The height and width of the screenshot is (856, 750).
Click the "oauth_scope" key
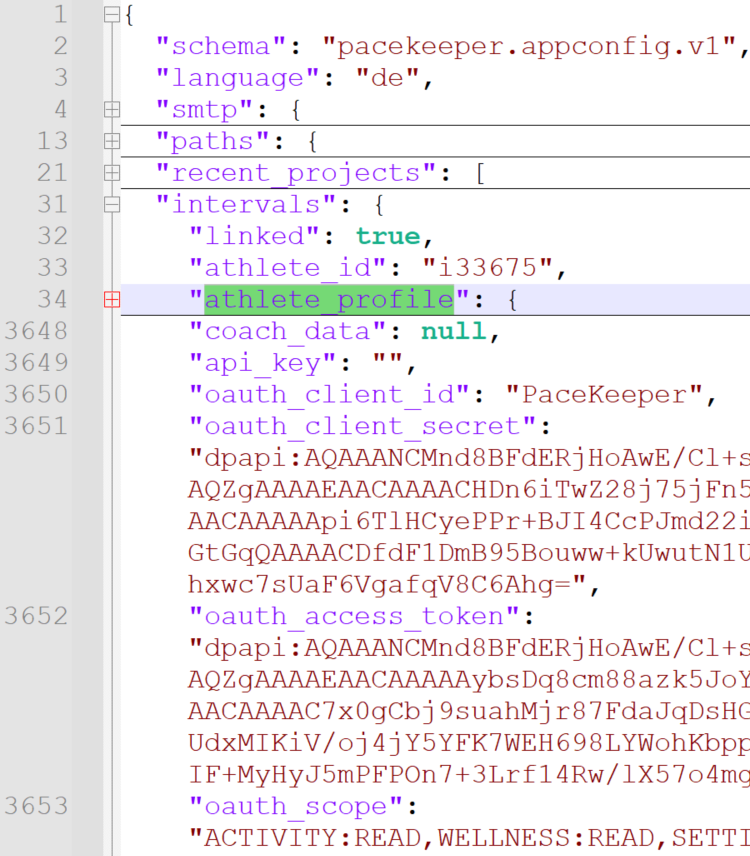click(295, 806)
